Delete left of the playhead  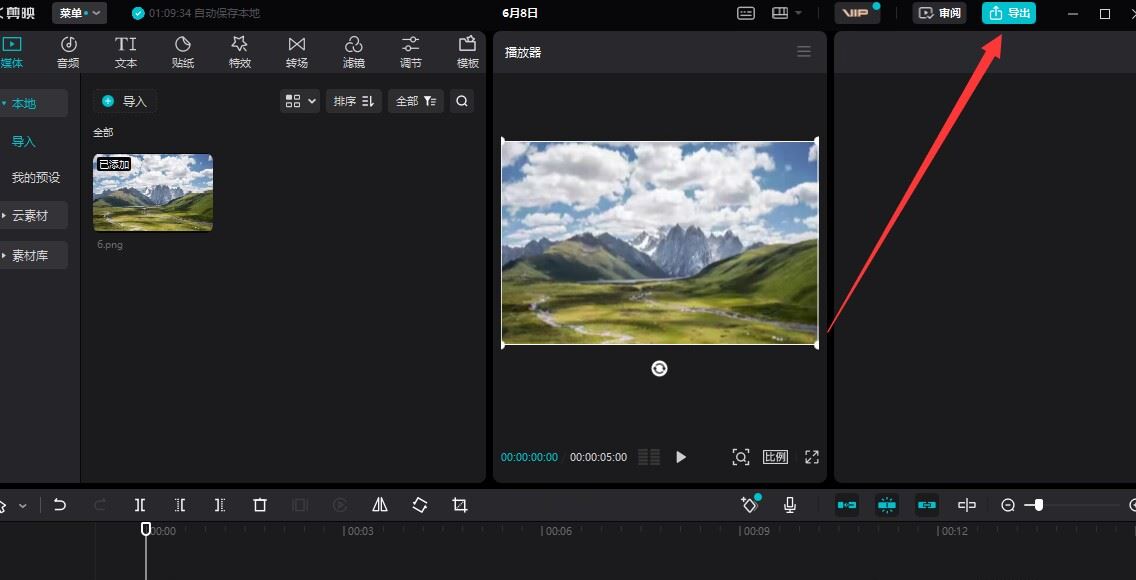point(180,505)
